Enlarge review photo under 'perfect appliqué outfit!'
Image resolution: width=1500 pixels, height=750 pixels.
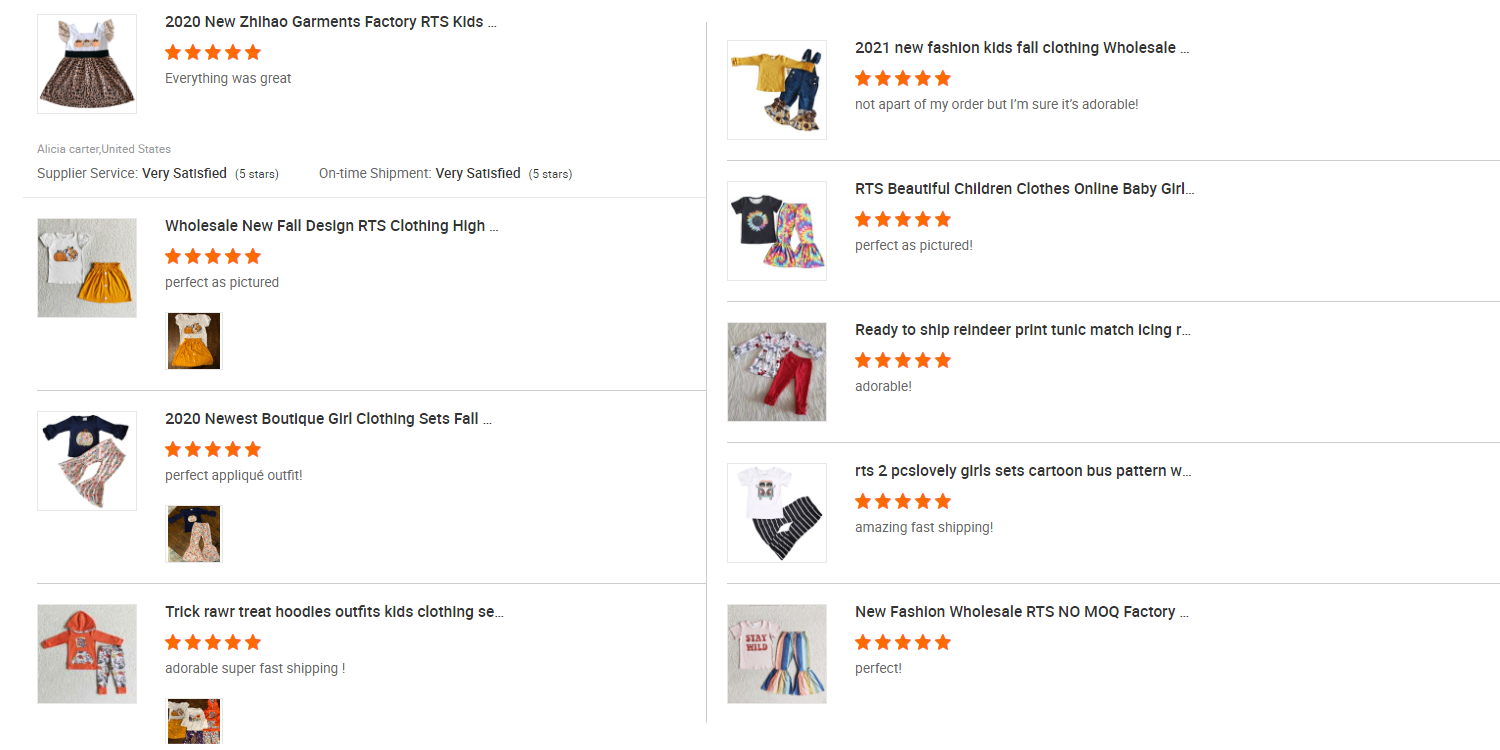tap(194, 534)
